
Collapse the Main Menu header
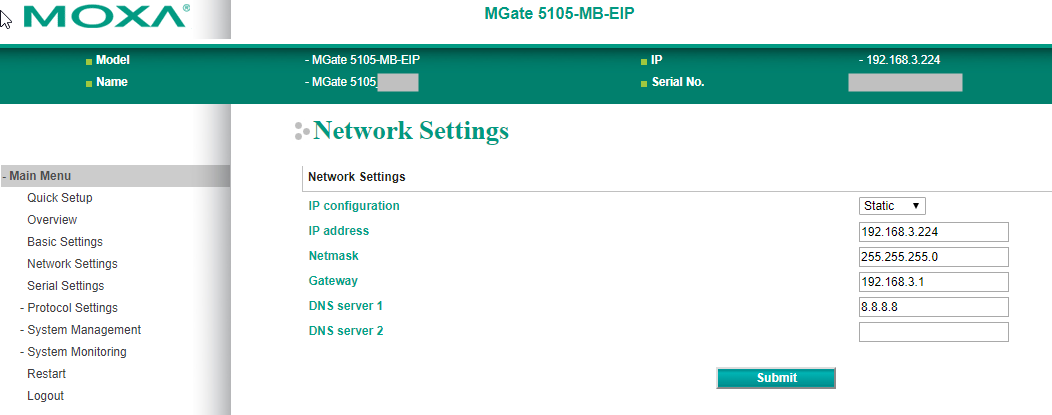coord(115,176)
